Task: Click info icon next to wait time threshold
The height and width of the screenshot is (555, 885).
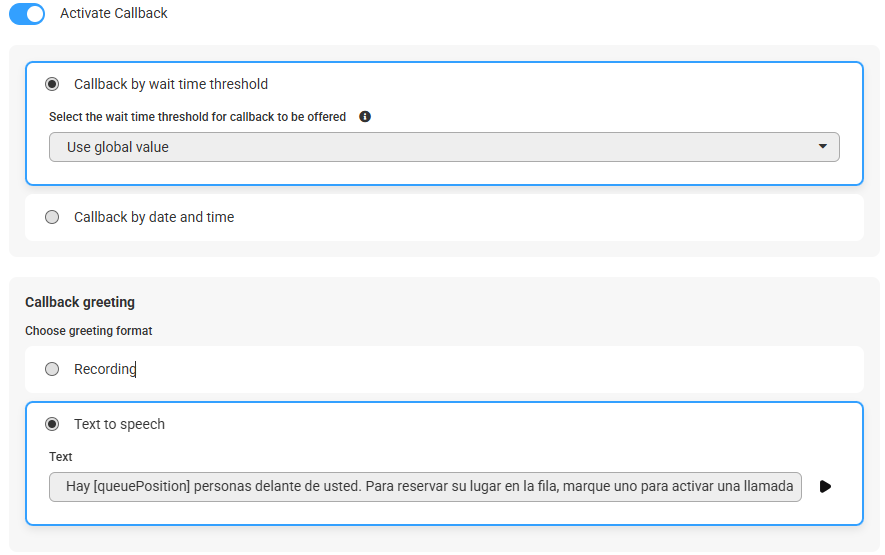Action: pyautogui.click(x=365, y=116)
